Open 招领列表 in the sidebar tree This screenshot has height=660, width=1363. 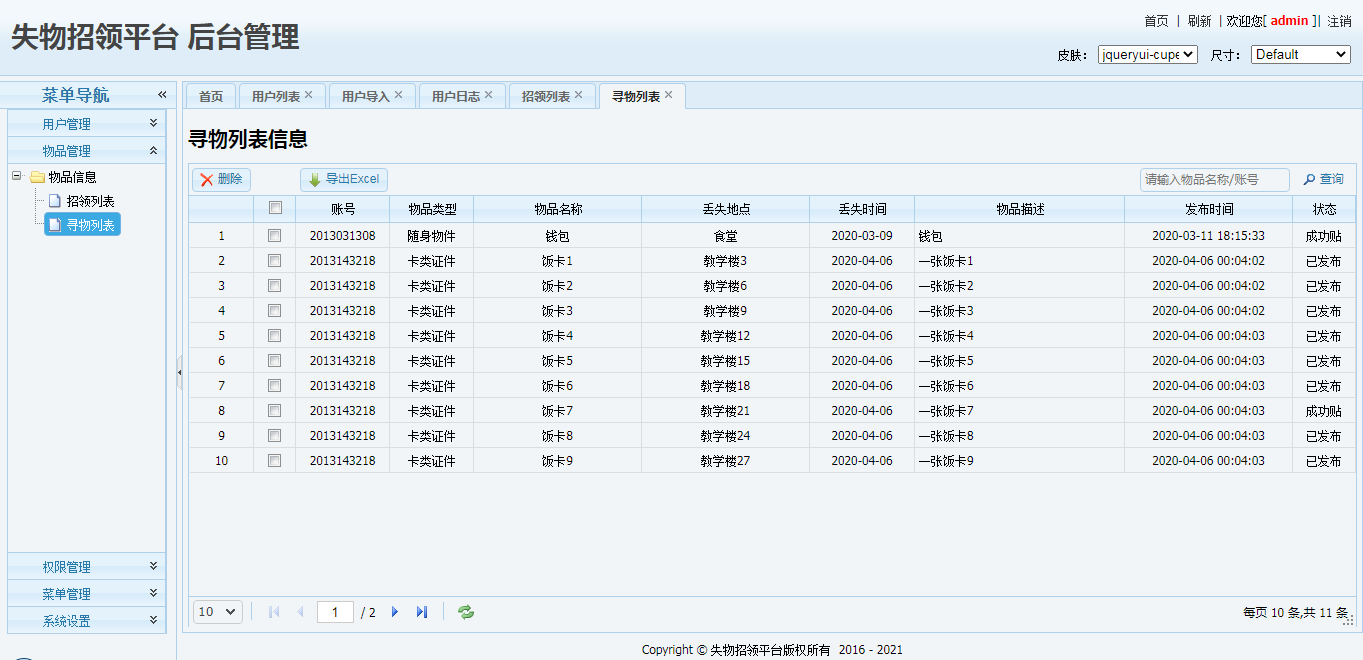(90, 201)
